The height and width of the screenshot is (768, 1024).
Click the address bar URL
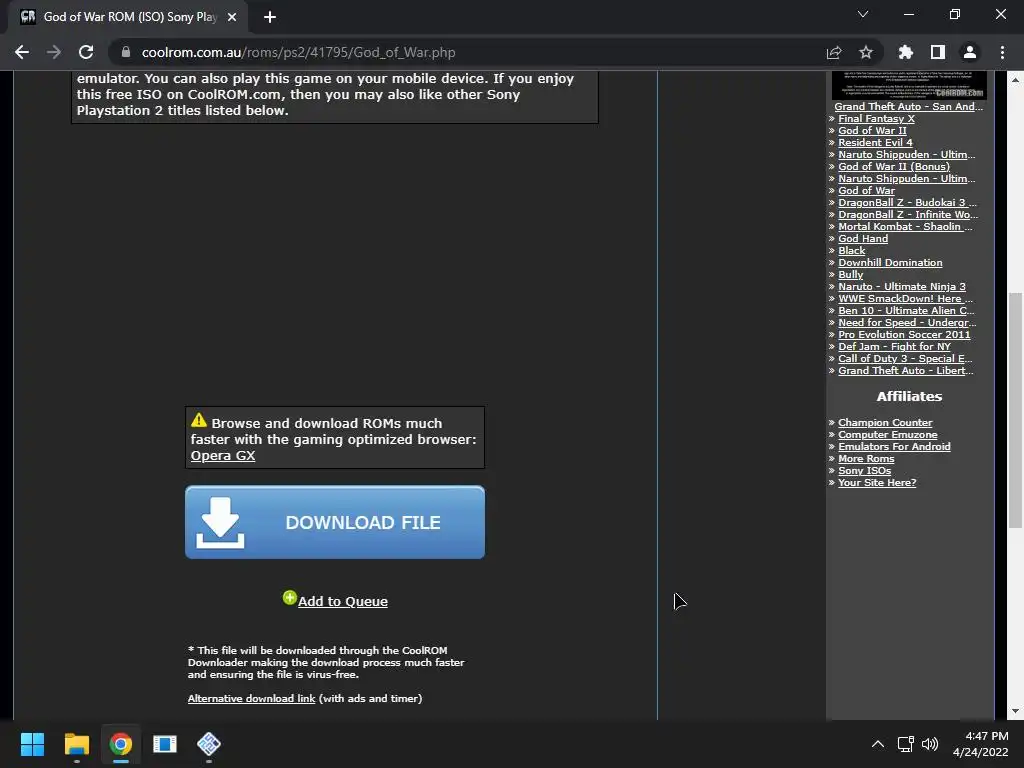pyautogui.click(x=298, y=52)
